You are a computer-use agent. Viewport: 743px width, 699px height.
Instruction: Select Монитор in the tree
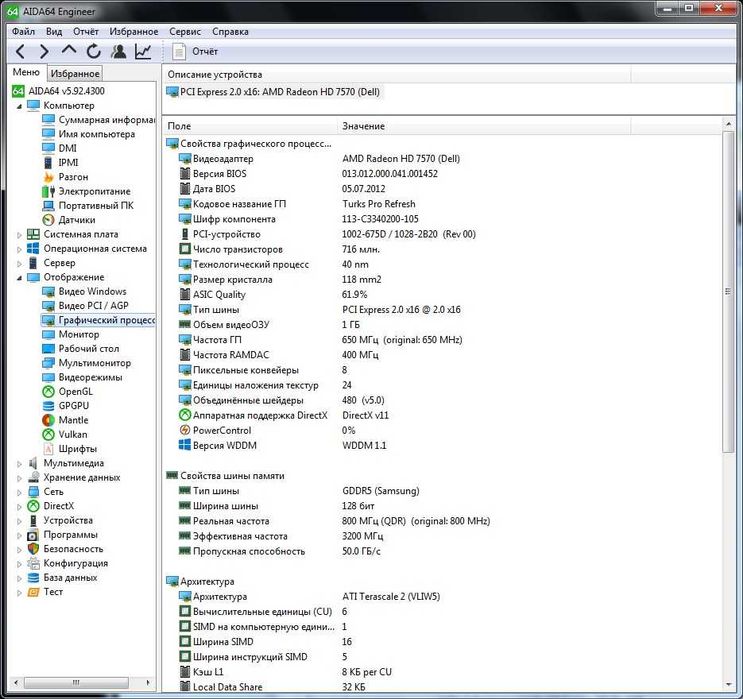[79, 335]
